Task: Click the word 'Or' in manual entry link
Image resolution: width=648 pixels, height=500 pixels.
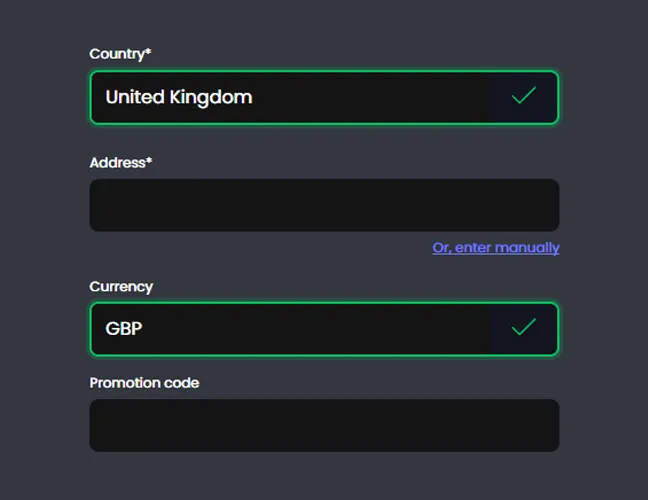Action: [441, 247]
